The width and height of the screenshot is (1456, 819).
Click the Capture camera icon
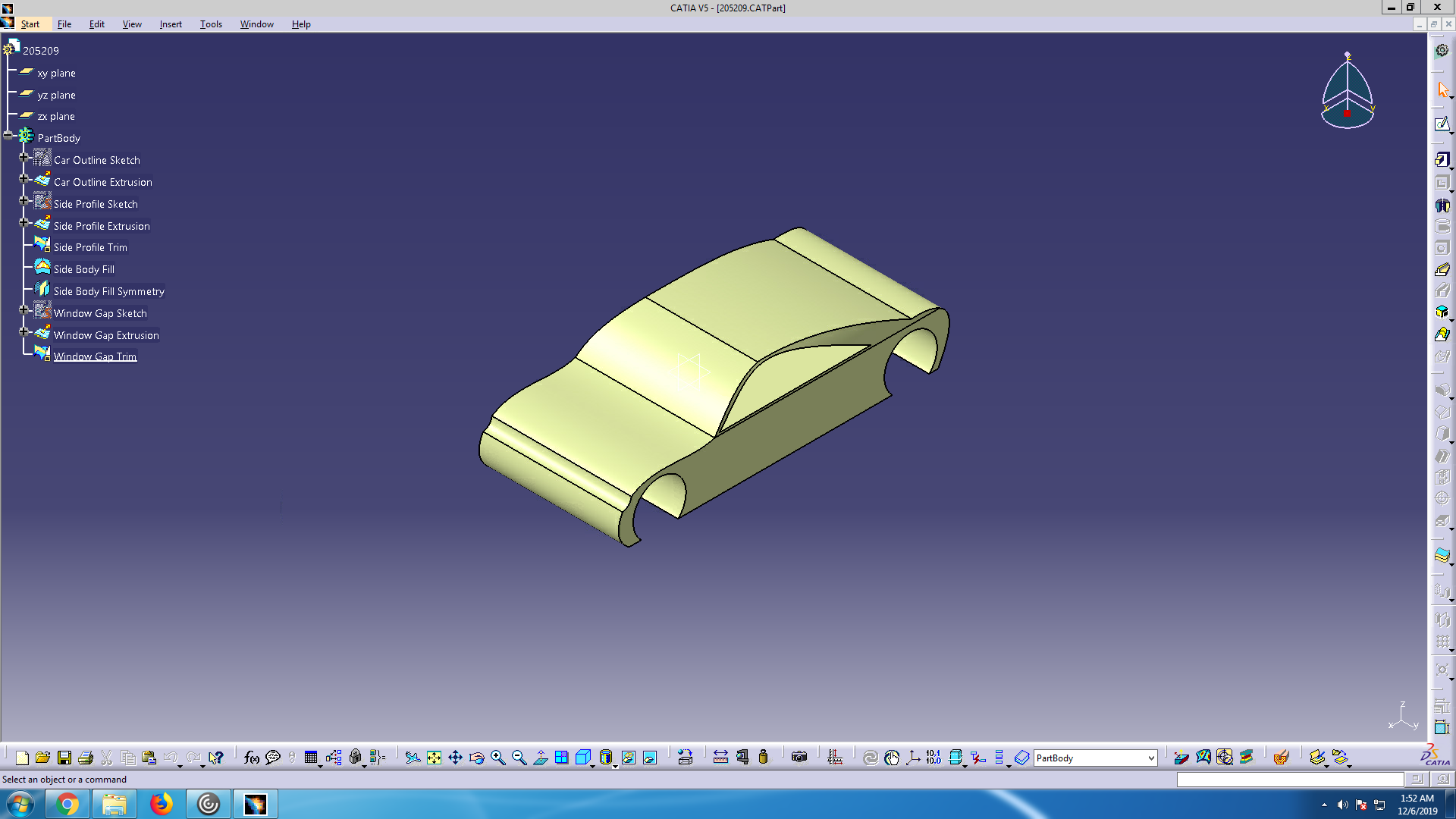tap(799, 758)
